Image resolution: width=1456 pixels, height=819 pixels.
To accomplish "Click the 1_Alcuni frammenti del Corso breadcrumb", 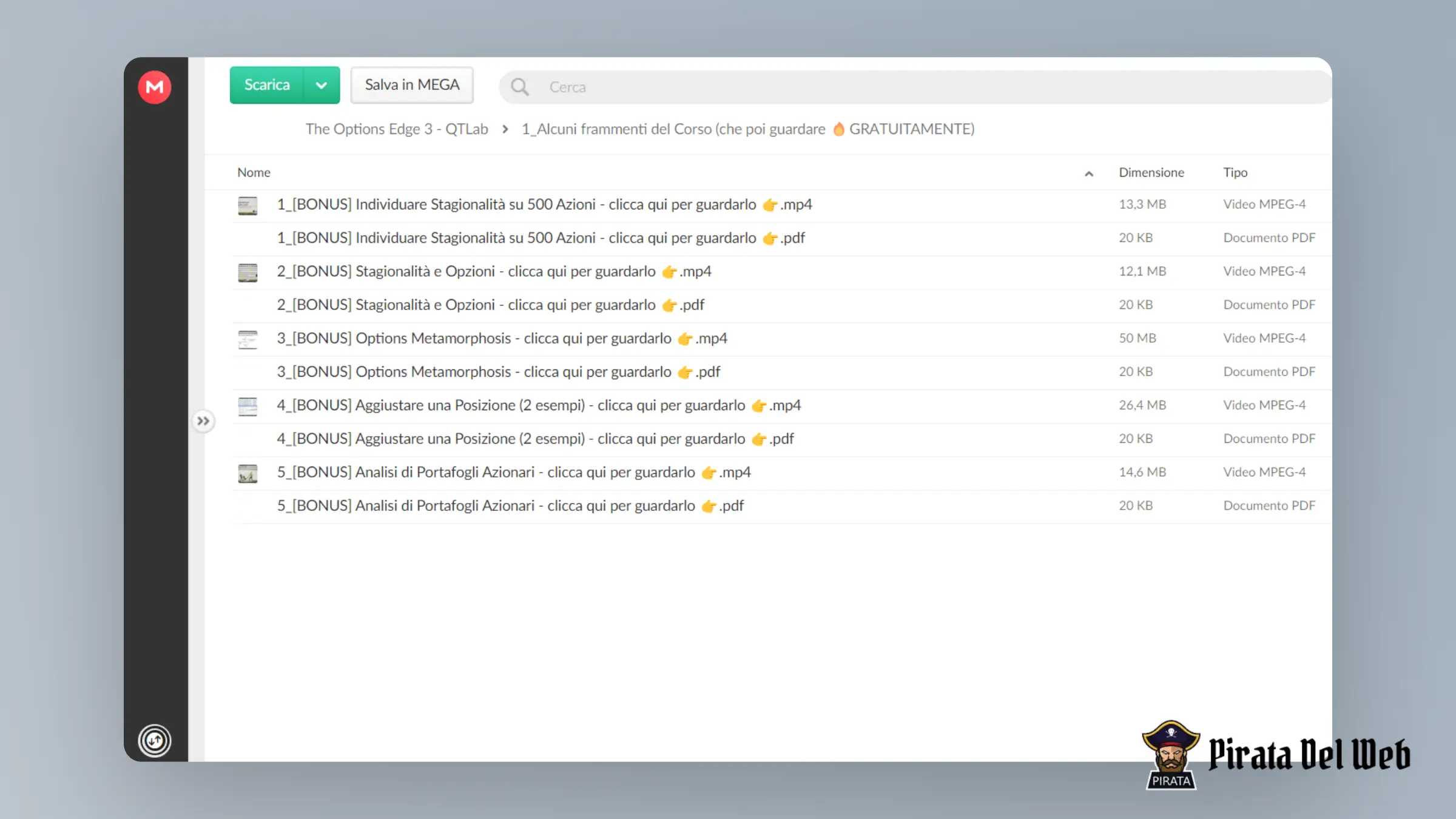I will point(748,129).
